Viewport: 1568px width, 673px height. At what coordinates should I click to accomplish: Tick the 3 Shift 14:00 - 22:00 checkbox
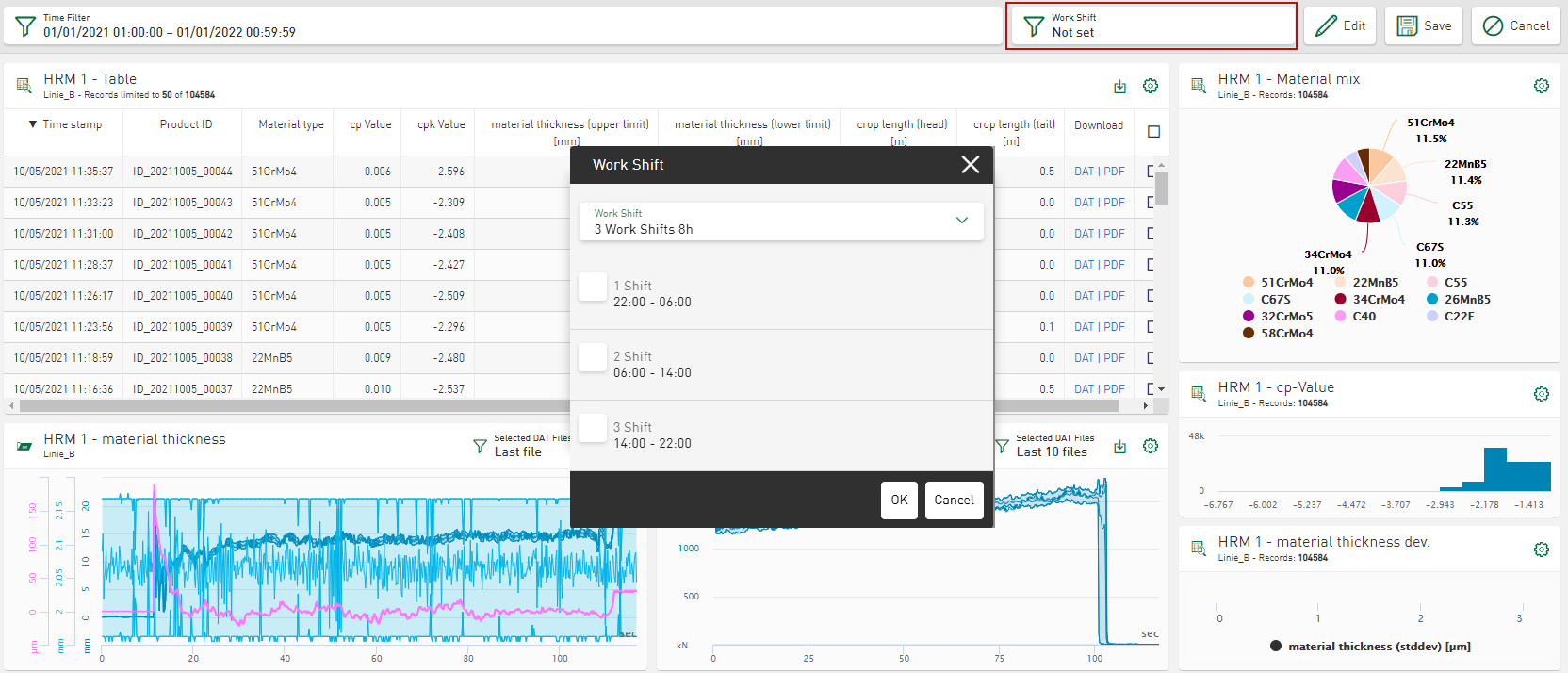pyautogui.click(x=593, y=428)
